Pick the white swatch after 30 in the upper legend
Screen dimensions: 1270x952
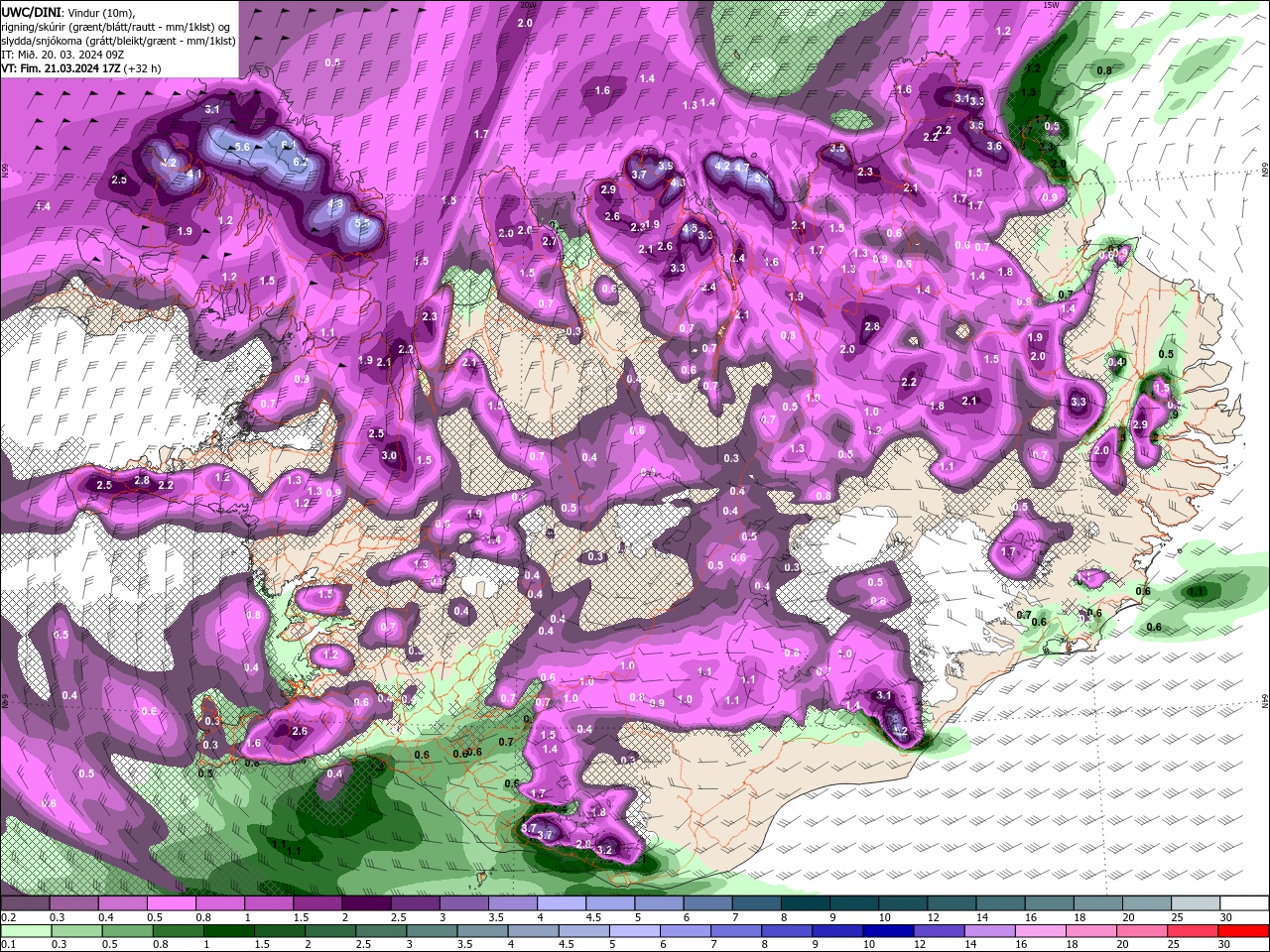click(x=1244, y=902)
